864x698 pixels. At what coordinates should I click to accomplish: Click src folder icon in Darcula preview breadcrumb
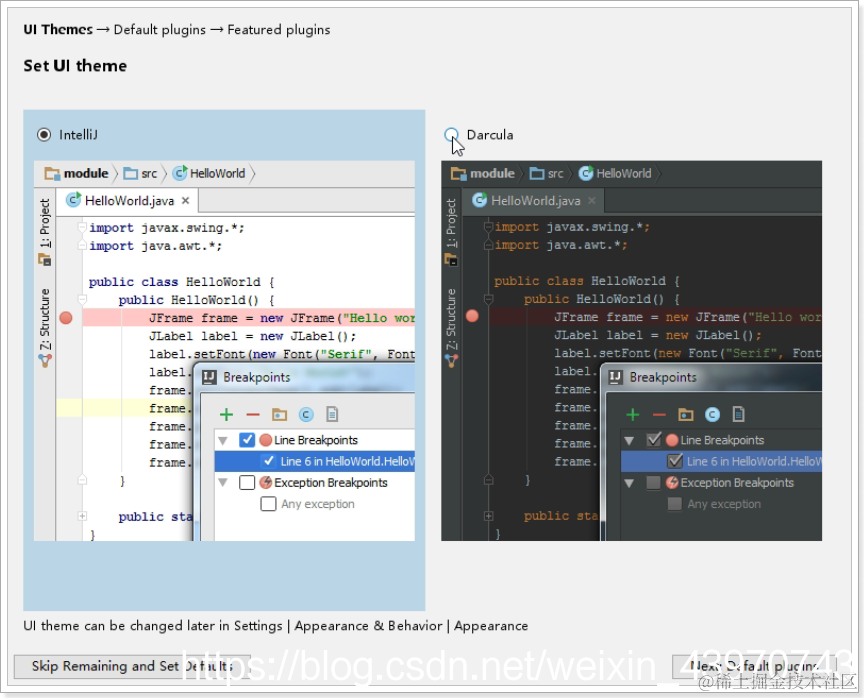pyautogui.click(x=537, y=174)
